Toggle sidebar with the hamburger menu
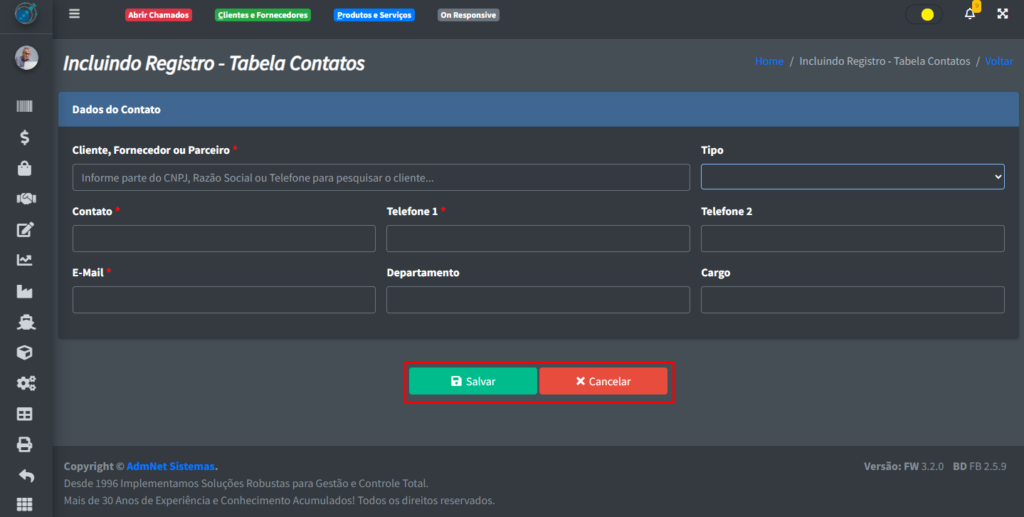1024x517 pixels. coord(74,14)
